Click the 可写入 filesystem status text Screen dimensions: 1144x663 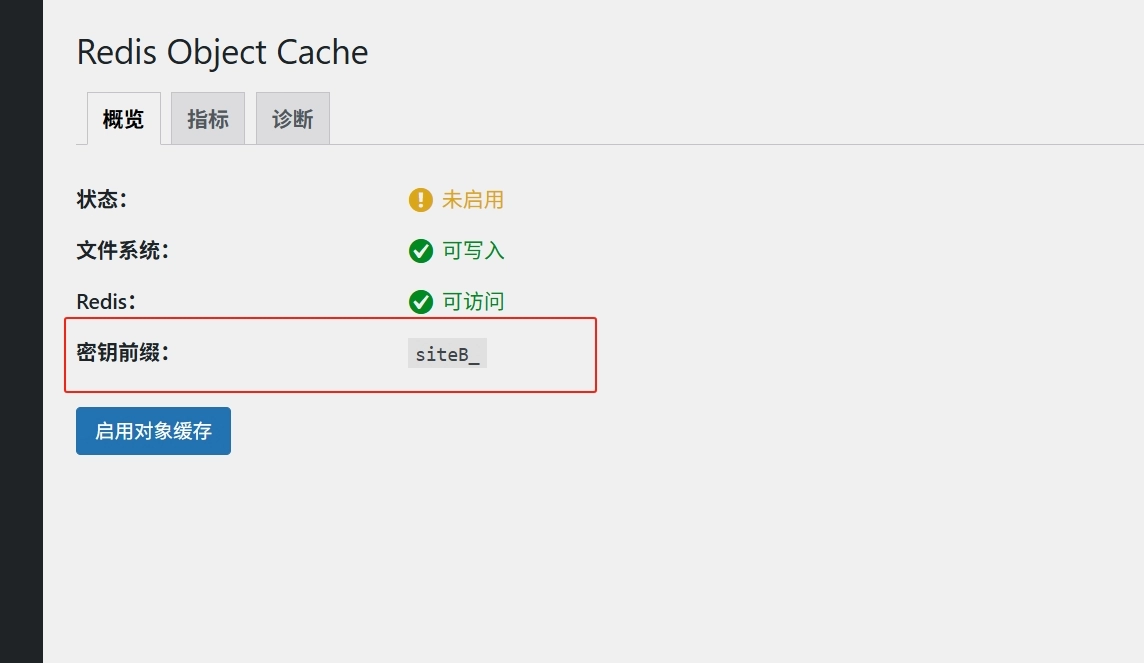473,251
